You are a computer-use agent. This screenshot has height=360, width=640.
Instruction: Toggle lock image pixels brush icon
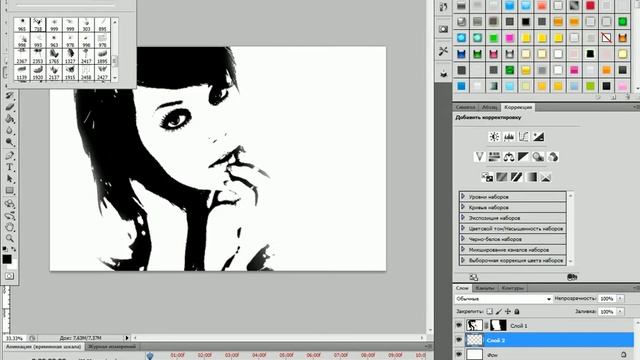tap(498, 311)
